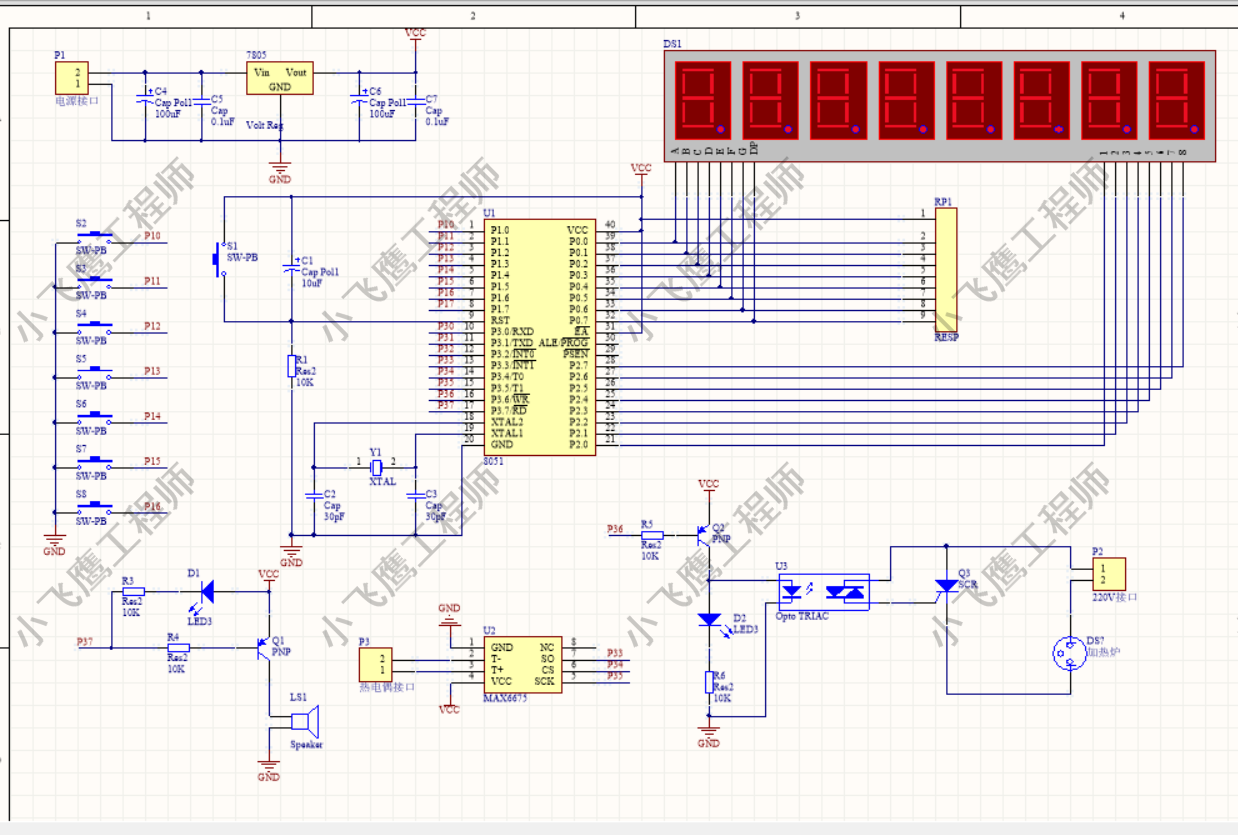This screenshot has height=835, width=1238.
Task: Click the VCC port below U2
Action: click(449, 703)
